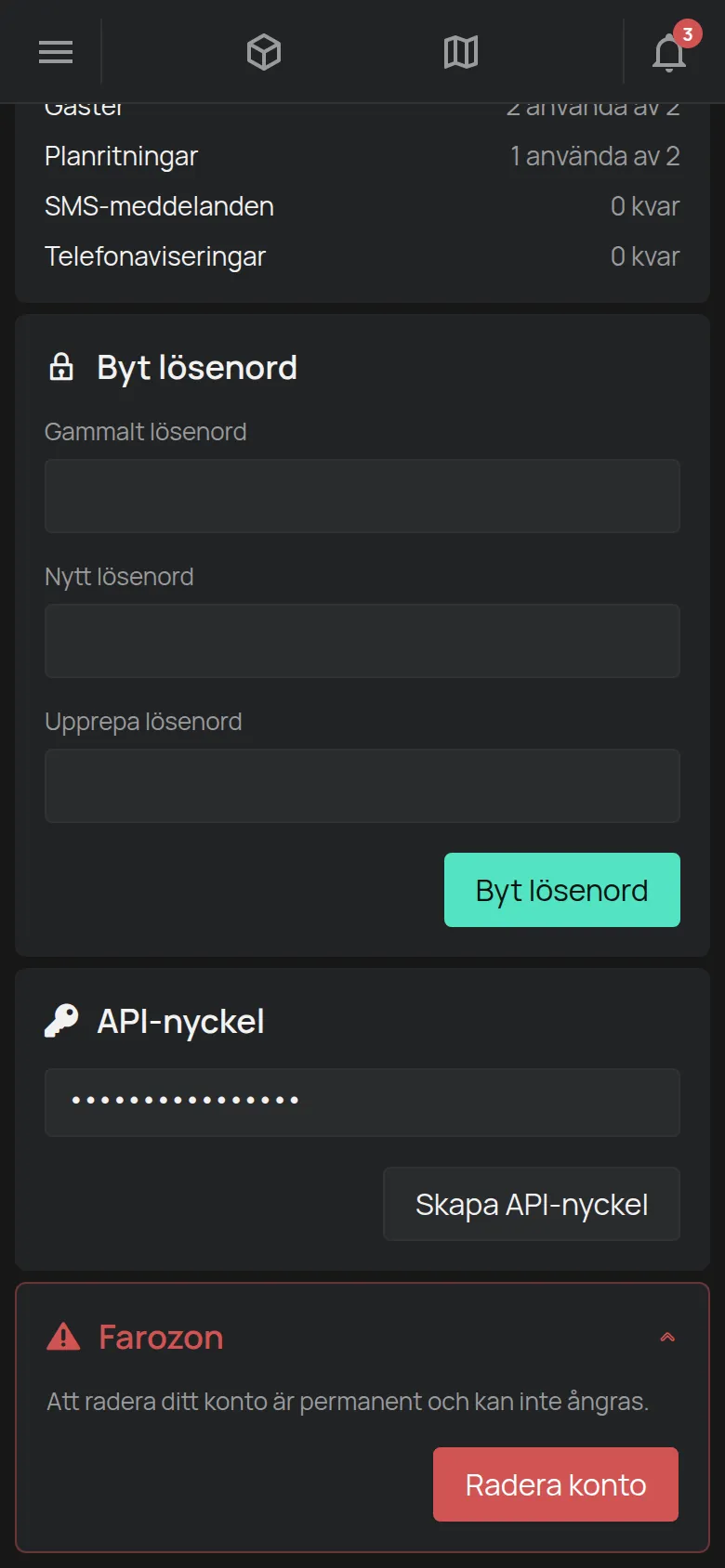Click the red Radera konto button

[x=556, y=1484]
